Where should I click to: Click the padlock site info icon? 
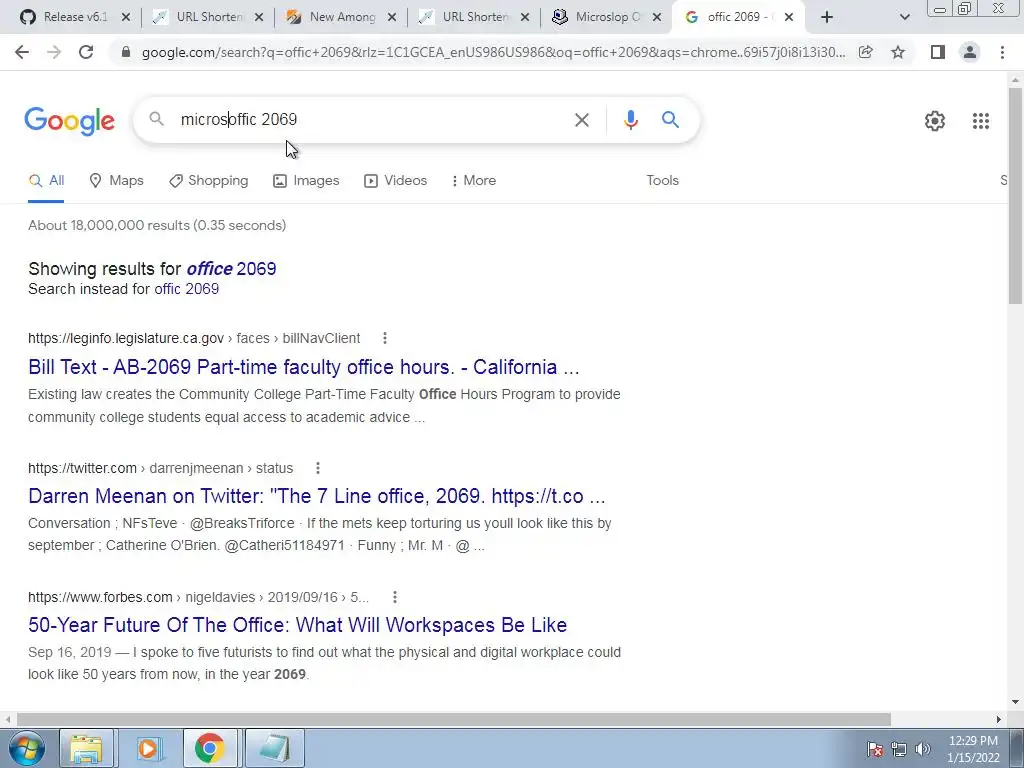pos(126,52)
